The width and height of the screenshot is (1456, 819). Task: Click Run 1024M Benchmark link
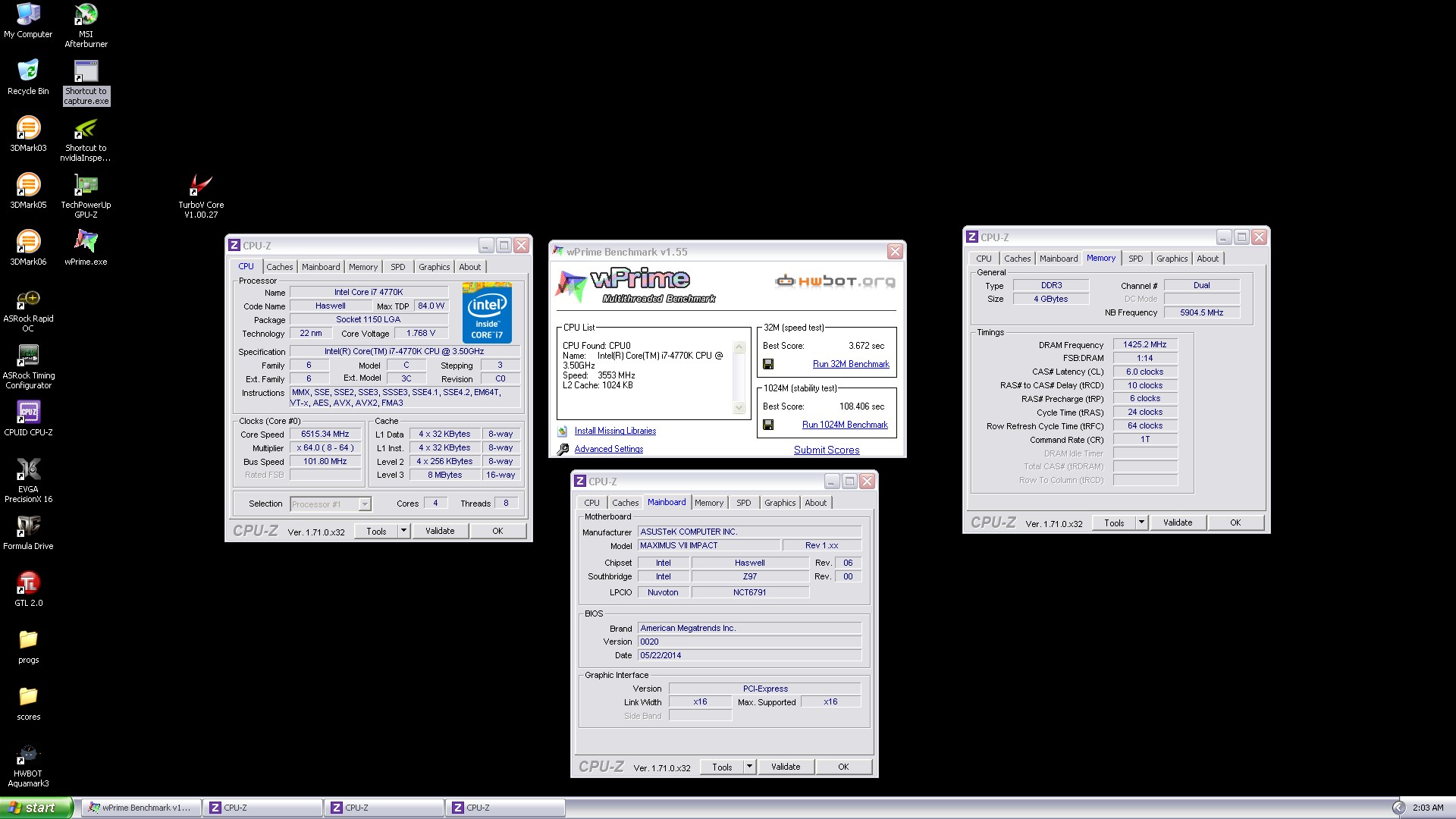[845, 425]
